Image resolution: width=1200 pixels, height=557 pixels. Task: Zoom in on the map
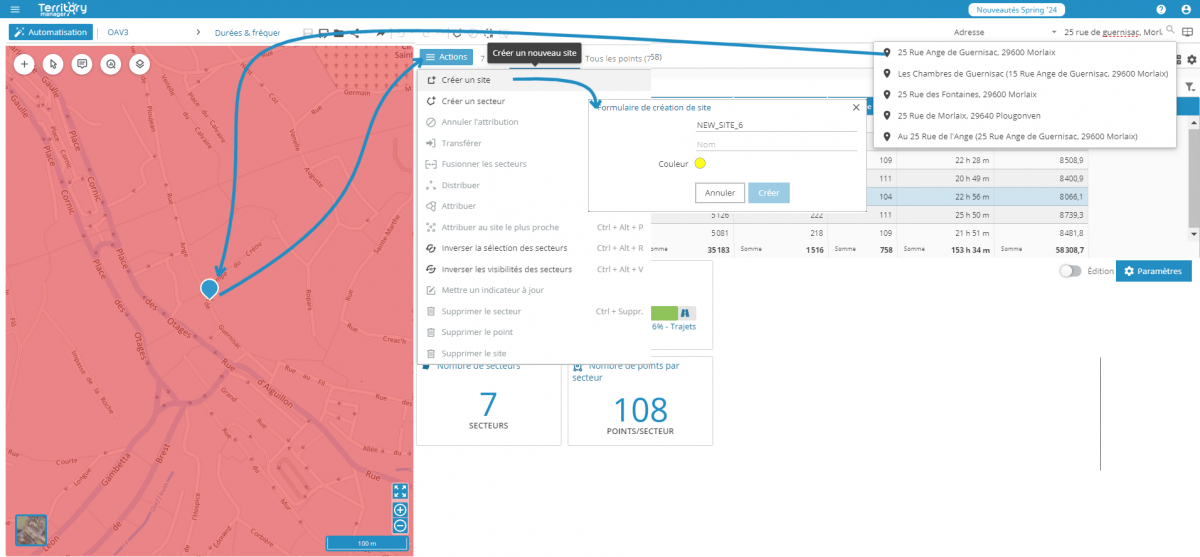click(400, 510)
